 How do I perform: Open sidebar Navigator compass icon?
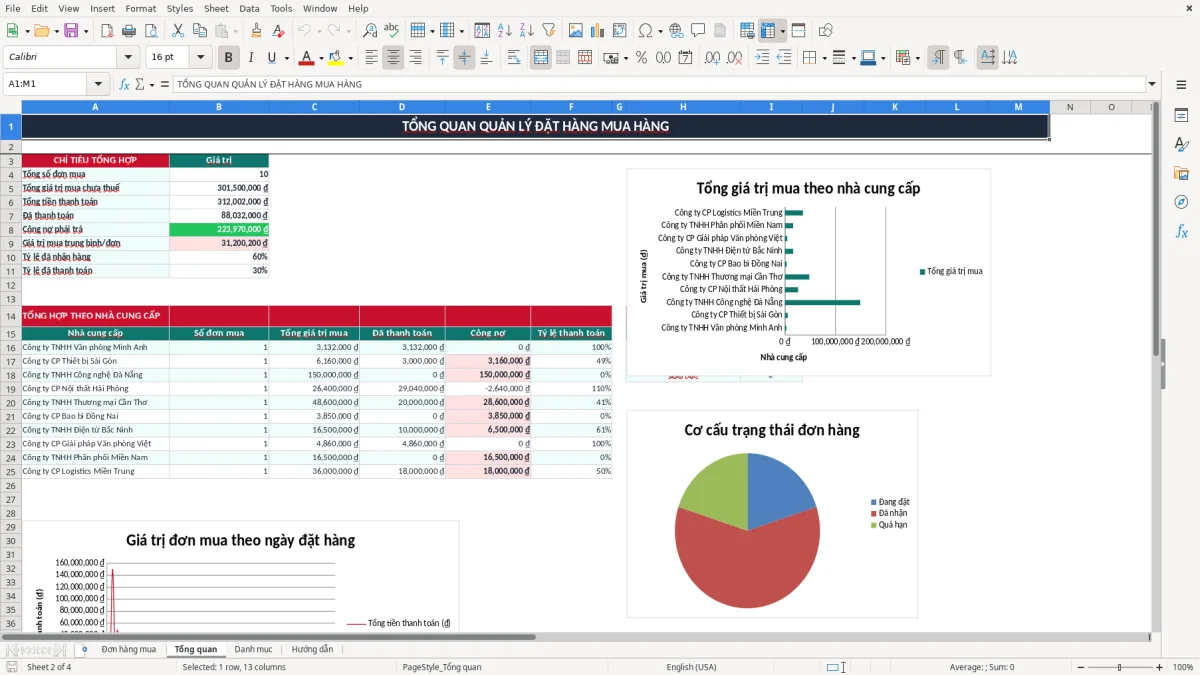1181,202
